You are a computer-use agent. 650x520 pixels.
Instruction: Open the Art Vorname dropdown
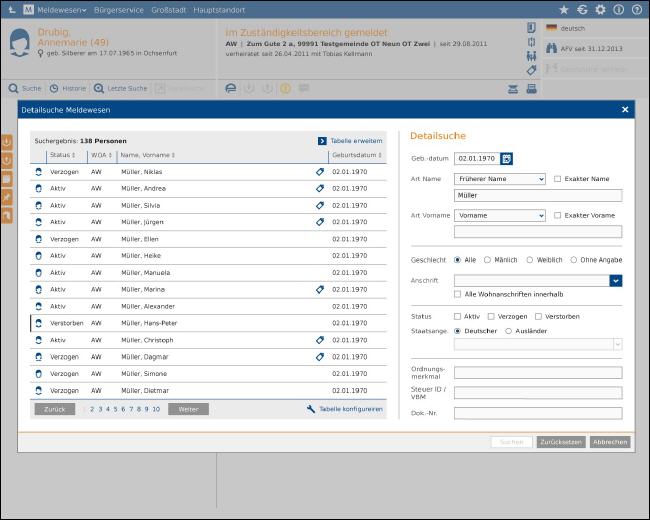[499, 215]
